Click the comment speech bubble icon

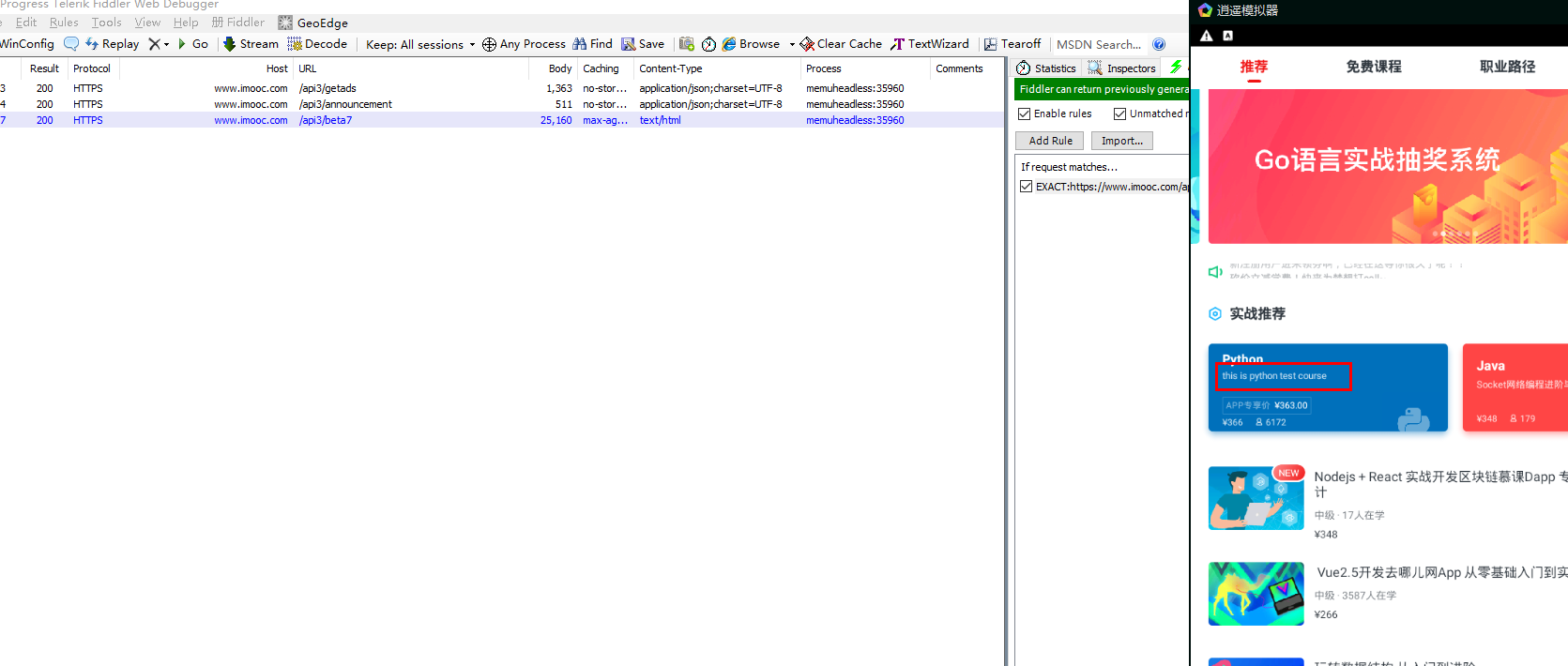pyautogui.click(x=71, y=44)
